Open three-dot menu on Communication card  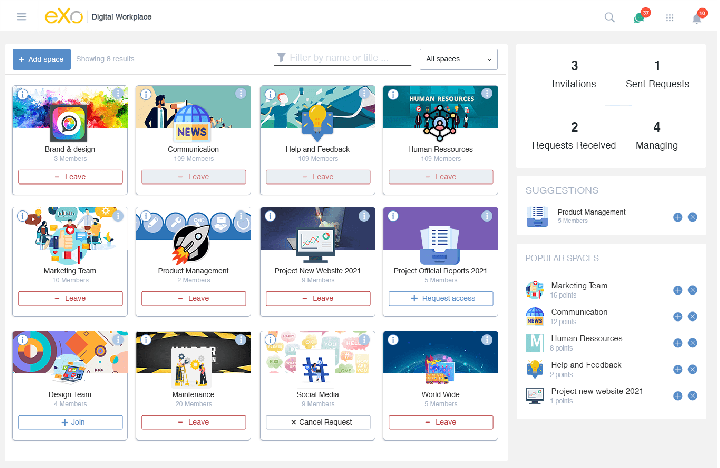[241, 94]
